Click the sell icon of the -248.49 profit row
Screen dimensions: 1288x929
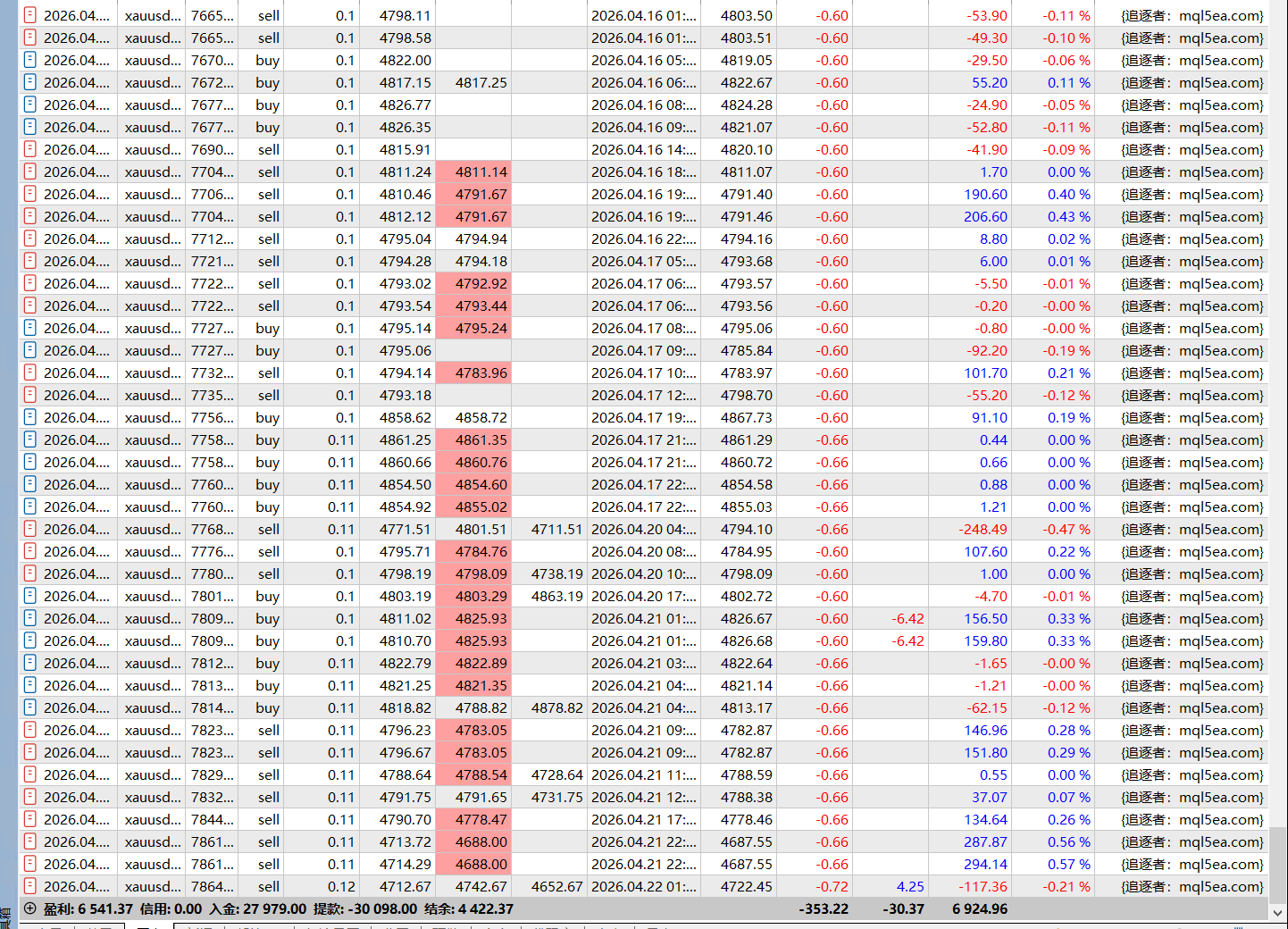pos(29,529)
